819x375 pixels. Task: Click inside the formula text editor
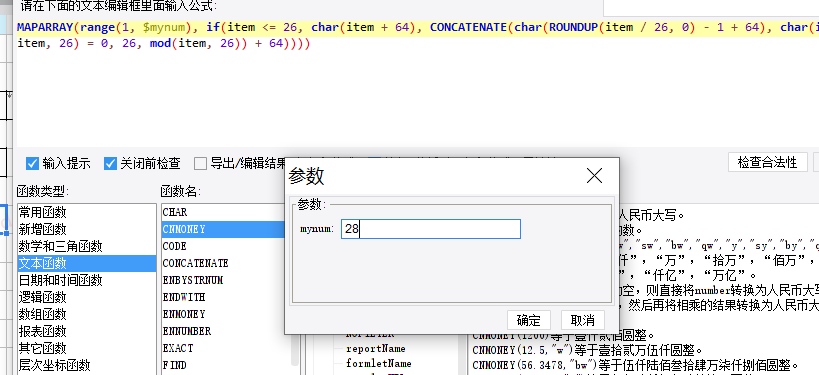point(418,84)
